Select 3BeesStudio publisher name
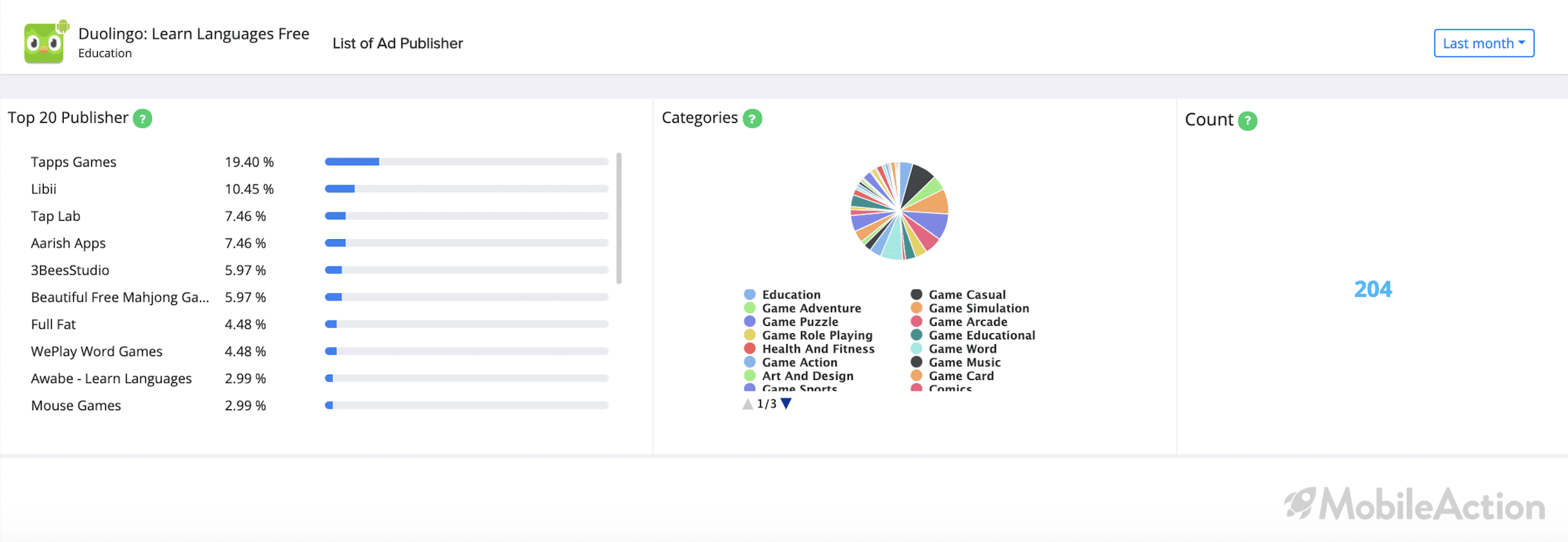1568x542 pixels. click(70, 270)
